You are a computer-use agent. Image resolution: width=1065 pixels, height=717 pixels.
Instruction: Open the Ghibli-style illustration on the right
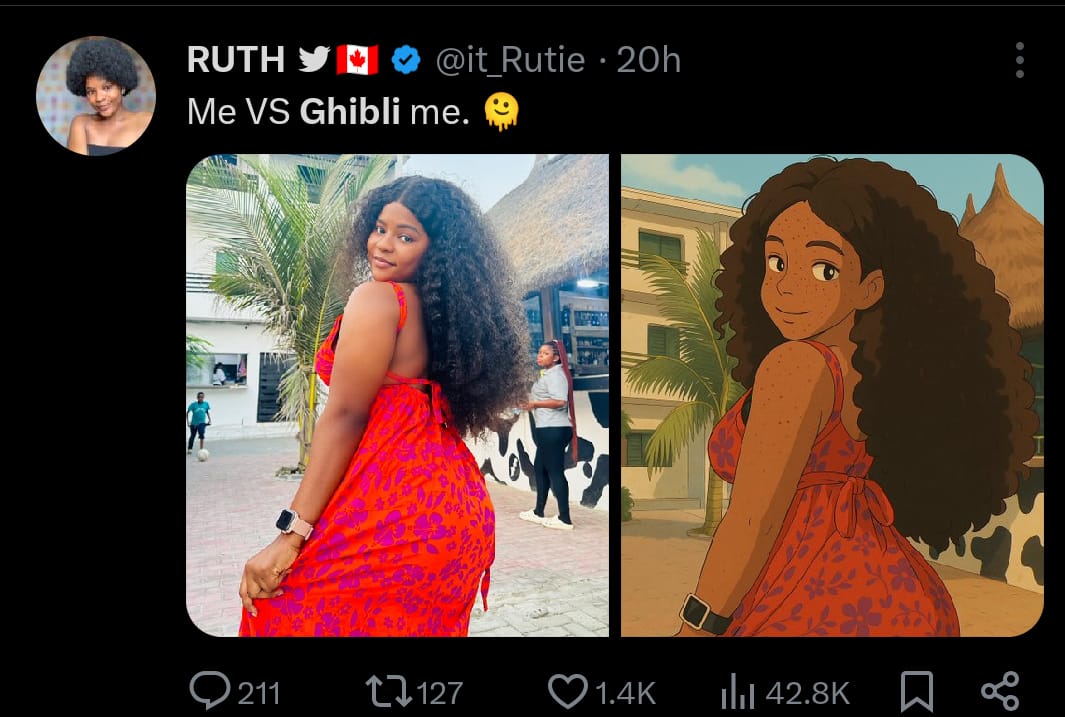(832, 395)
